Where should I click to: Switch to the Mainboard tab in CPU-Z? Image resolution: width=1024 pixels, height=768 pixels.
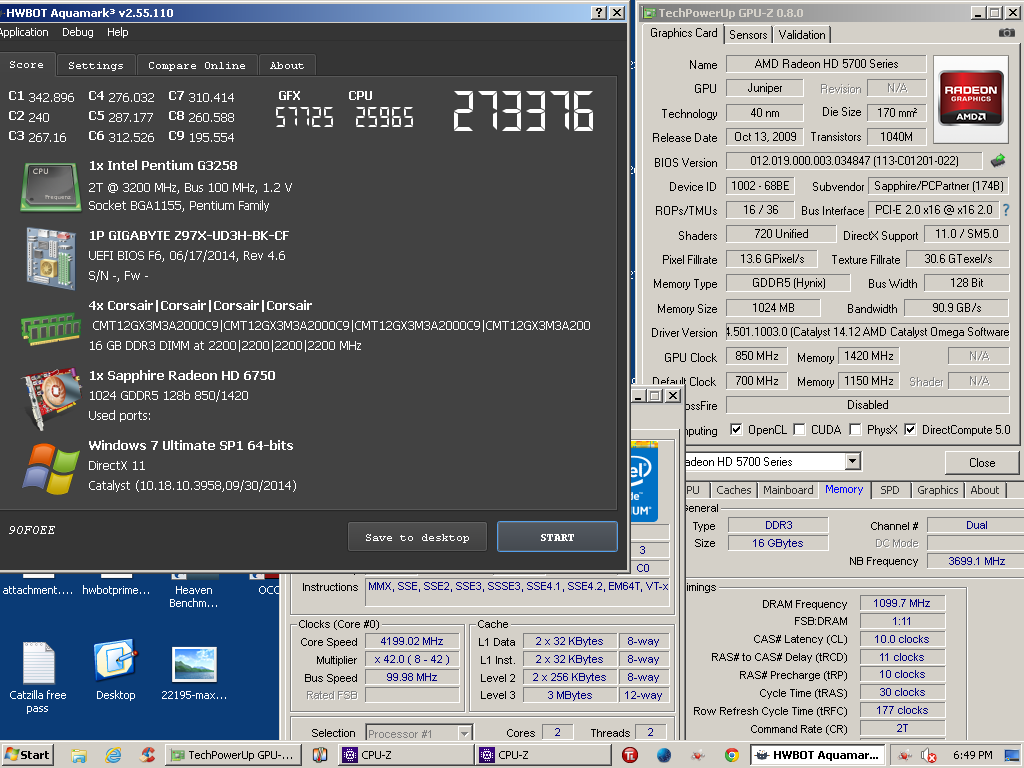[788, 490]
